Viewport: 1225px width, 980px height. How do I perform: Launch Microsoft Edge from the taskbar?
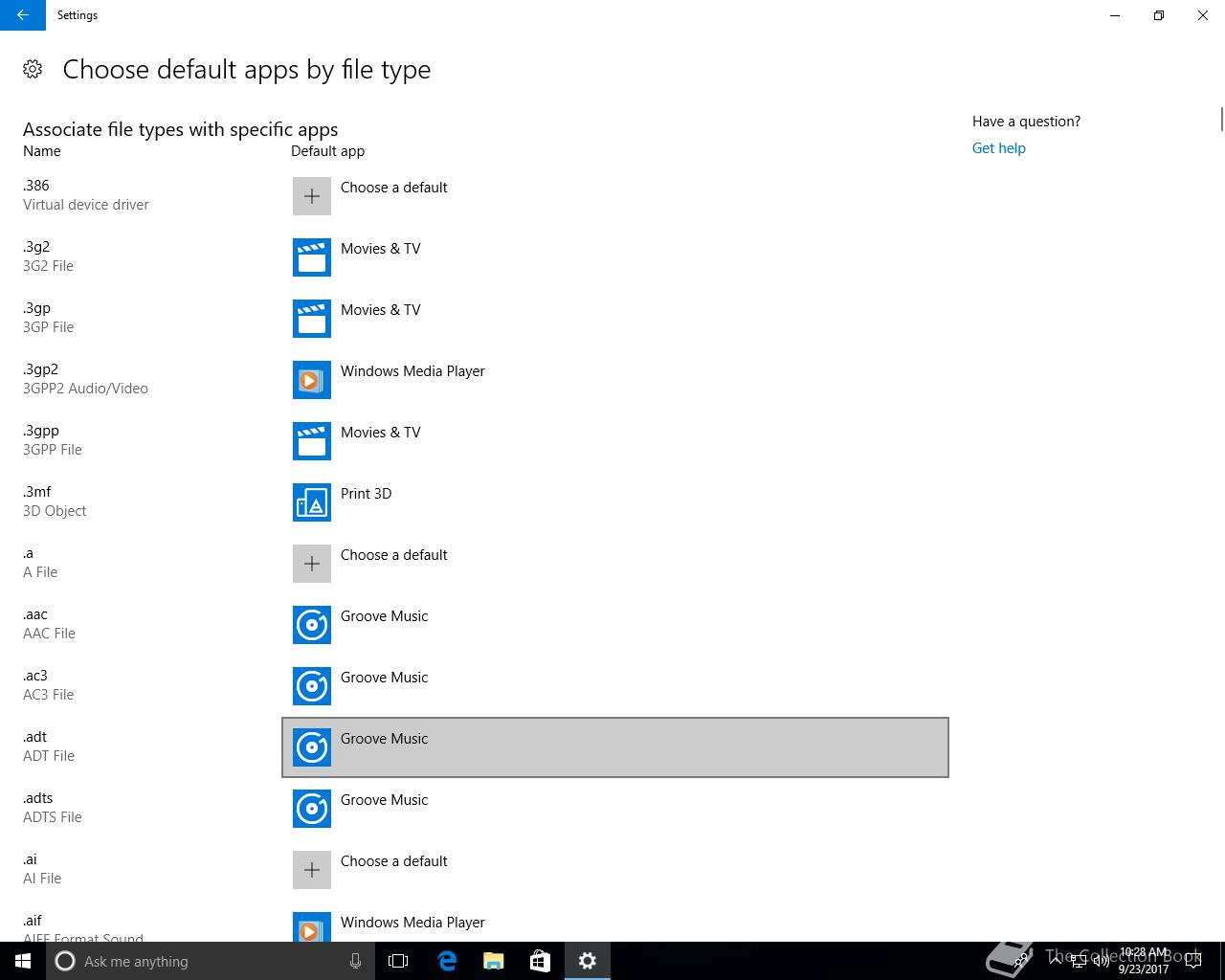(447, 961)
